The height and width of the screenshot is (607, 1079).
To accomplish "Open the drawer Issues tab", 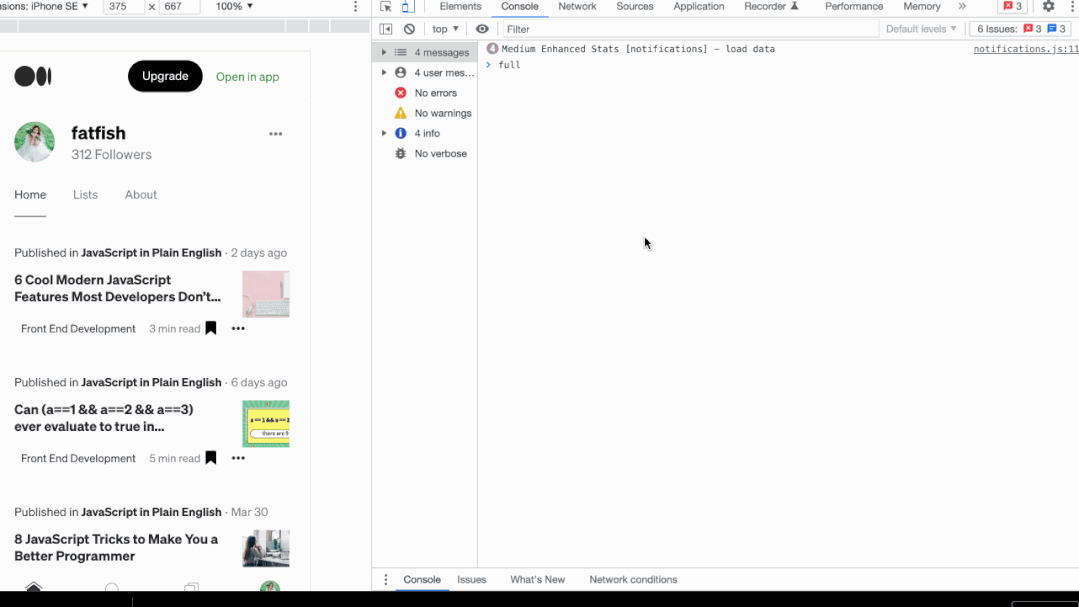I will pos(471,579).
